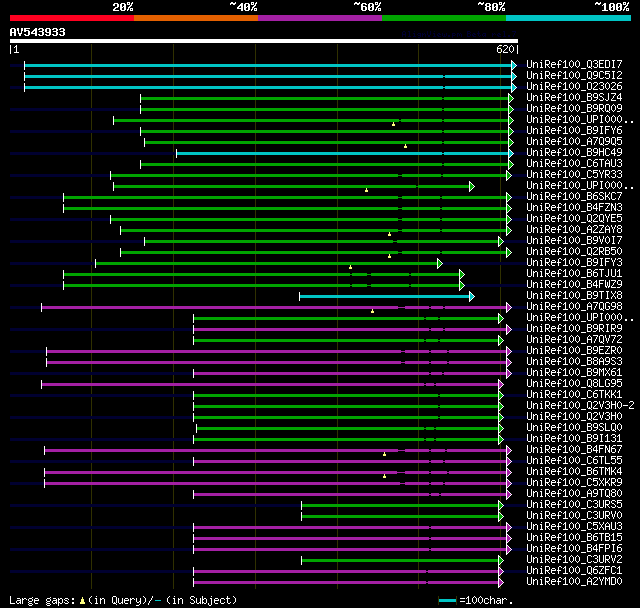Click the arrowhead ending the UniRef100_Q3EDI7 alignment

[x=514, y=65]
